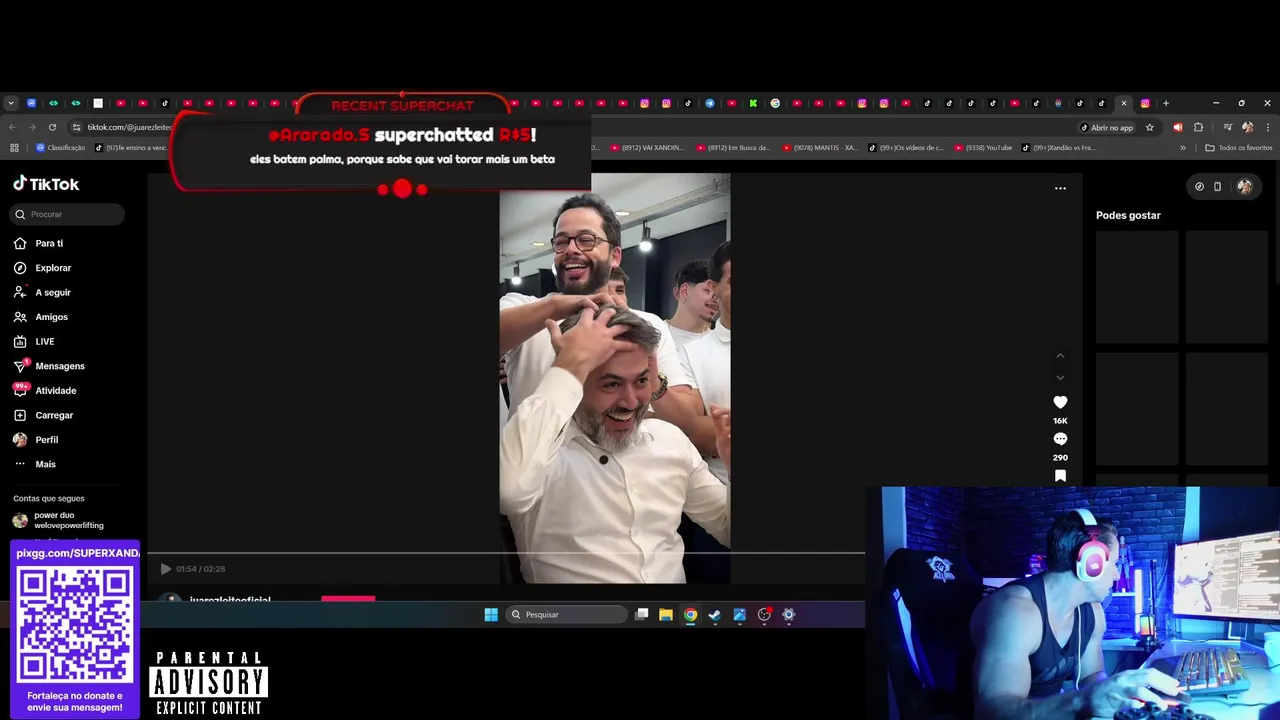1280x720 pixels.
Task: Open the TikTok home logo
Action: [x=46, y=184]
